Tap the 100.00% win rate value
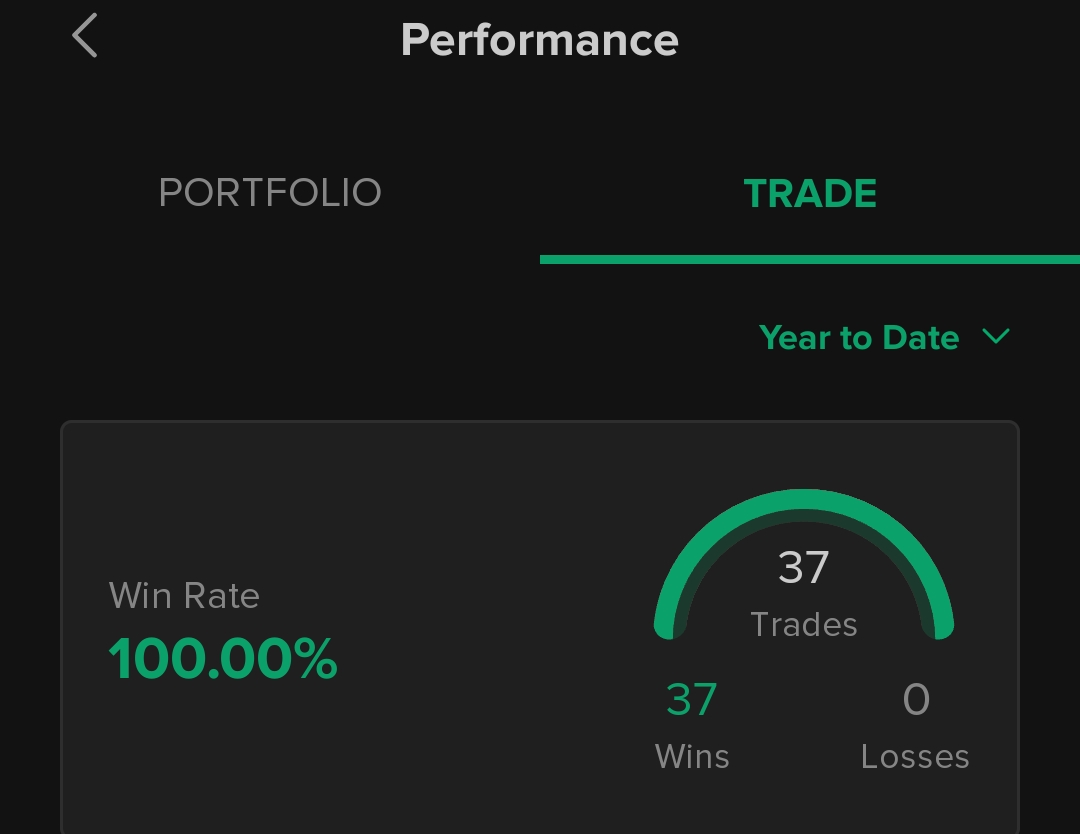The height and width of the screenshot is (834, 1080). click(223, 658)
